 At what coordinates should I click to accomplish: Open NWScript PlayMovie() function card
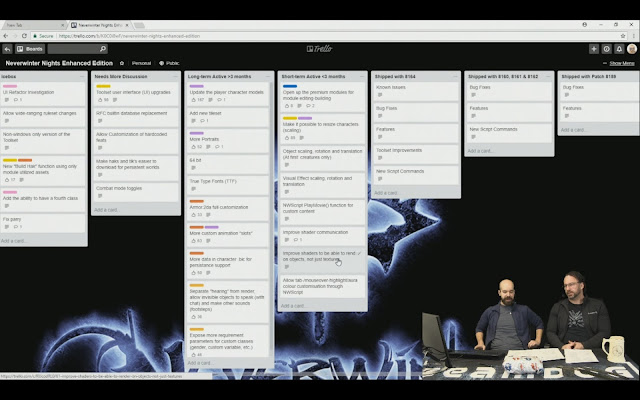(x=322, y=212)
